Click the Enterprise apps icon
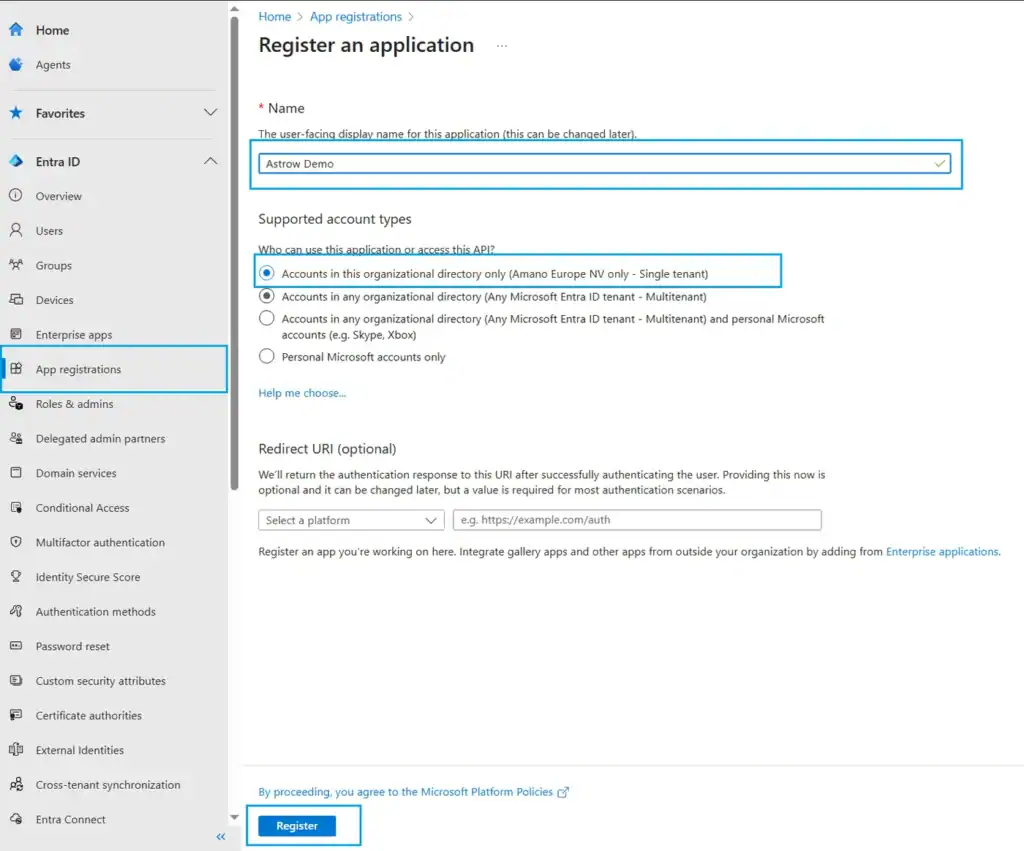This screenshot has width=1024, height=851. 16,334
